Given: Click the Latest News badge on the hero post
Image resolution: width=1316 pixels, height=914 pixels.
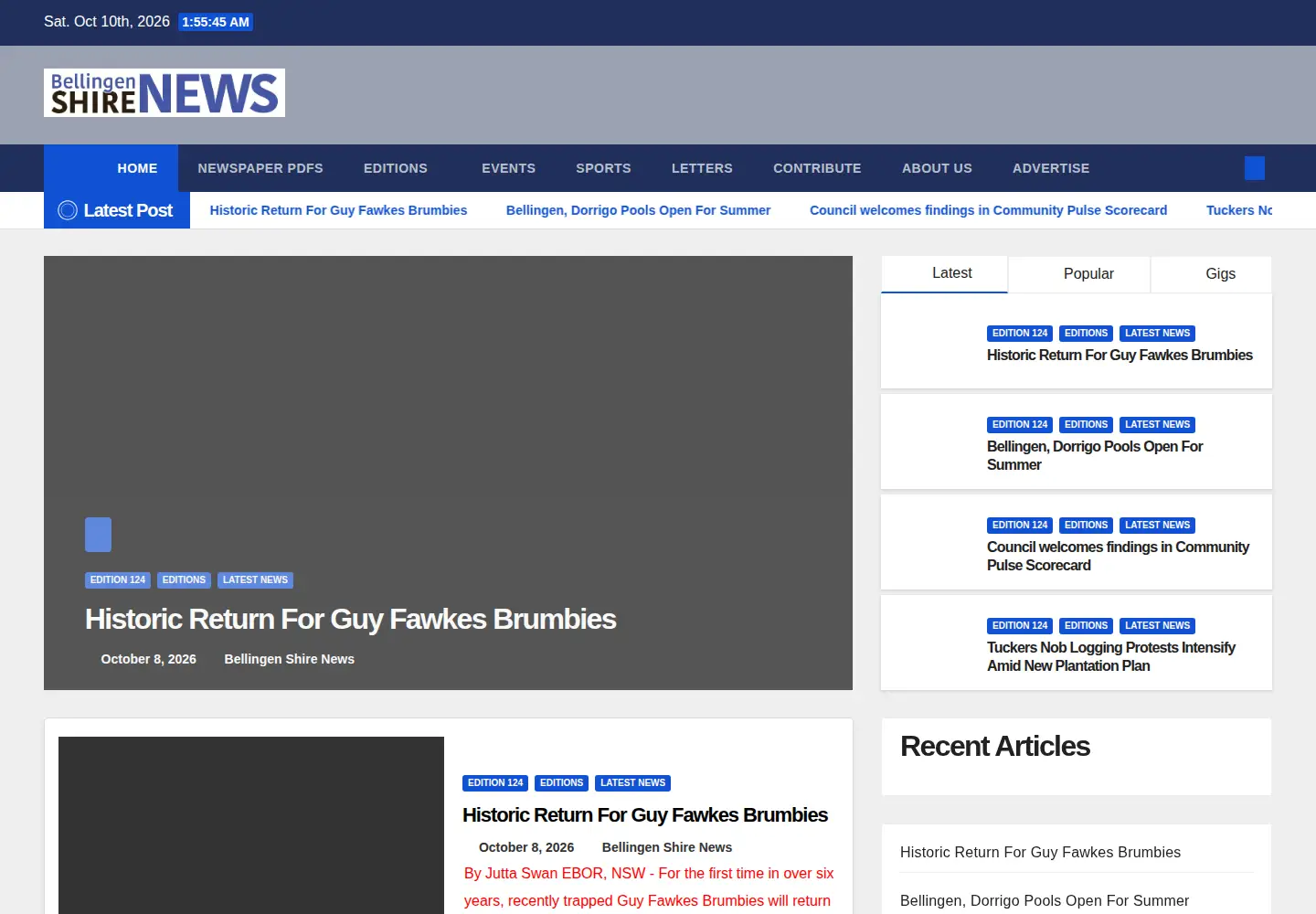Looking at the screenshot, I should click(x=255, y=579).
